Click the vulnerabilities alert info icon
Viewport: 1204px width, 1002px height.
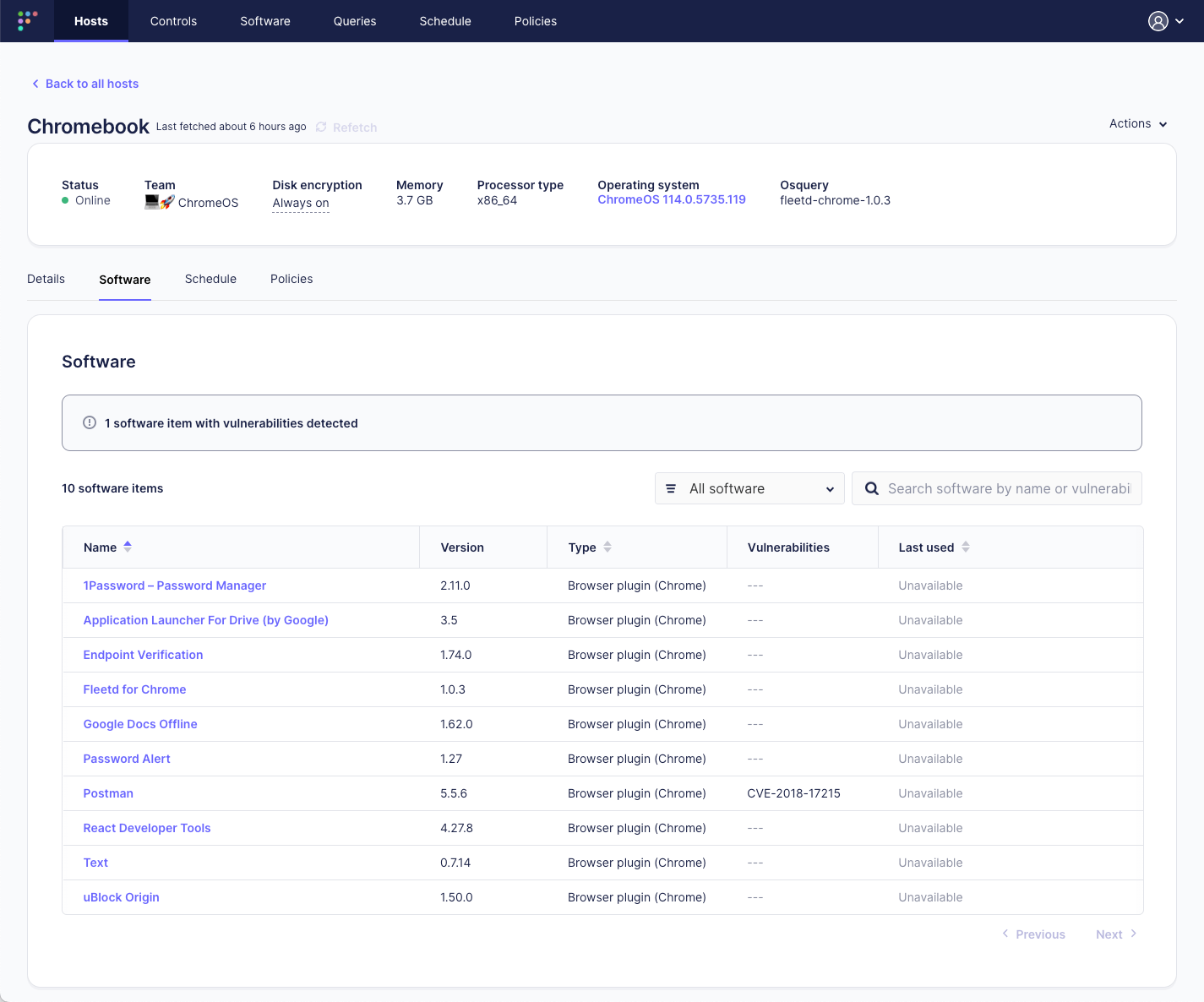coord(90,422)
